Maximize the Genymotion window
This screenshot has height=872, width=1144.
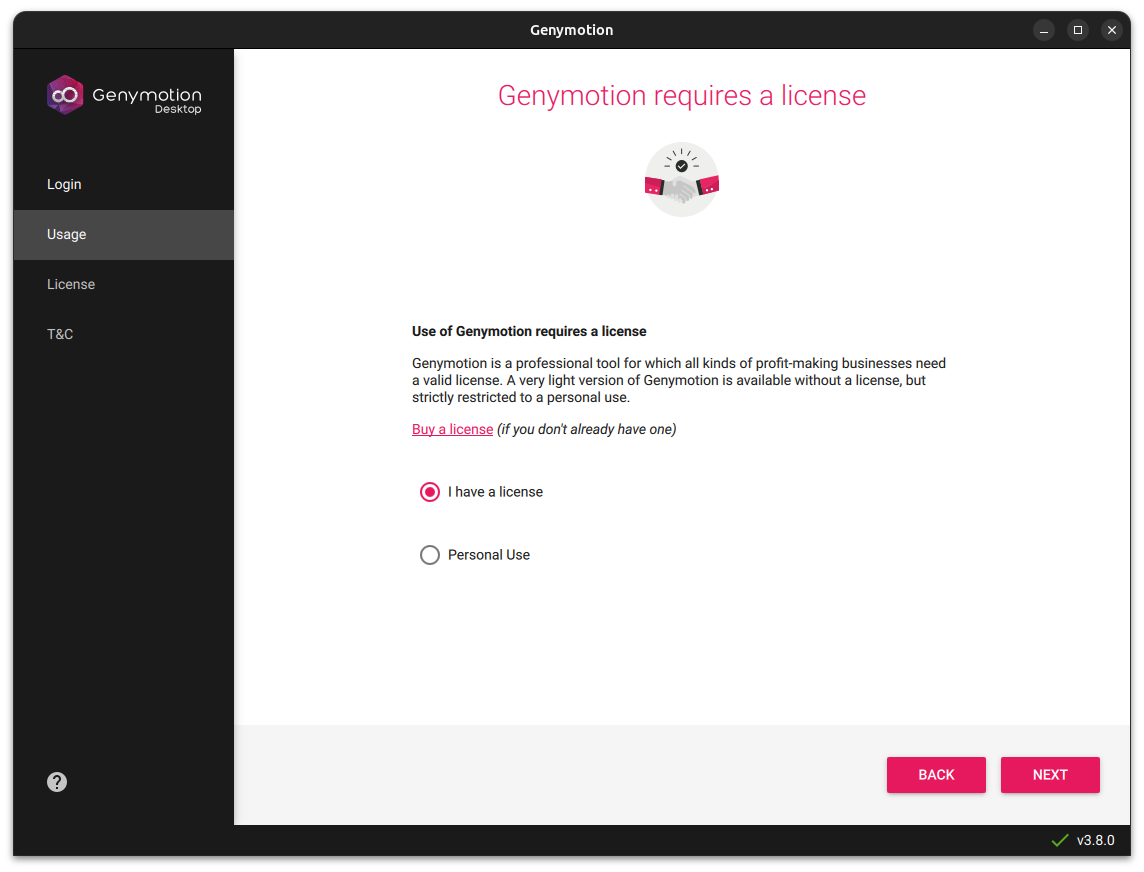pyautogui.click(x=1077, y=30)
